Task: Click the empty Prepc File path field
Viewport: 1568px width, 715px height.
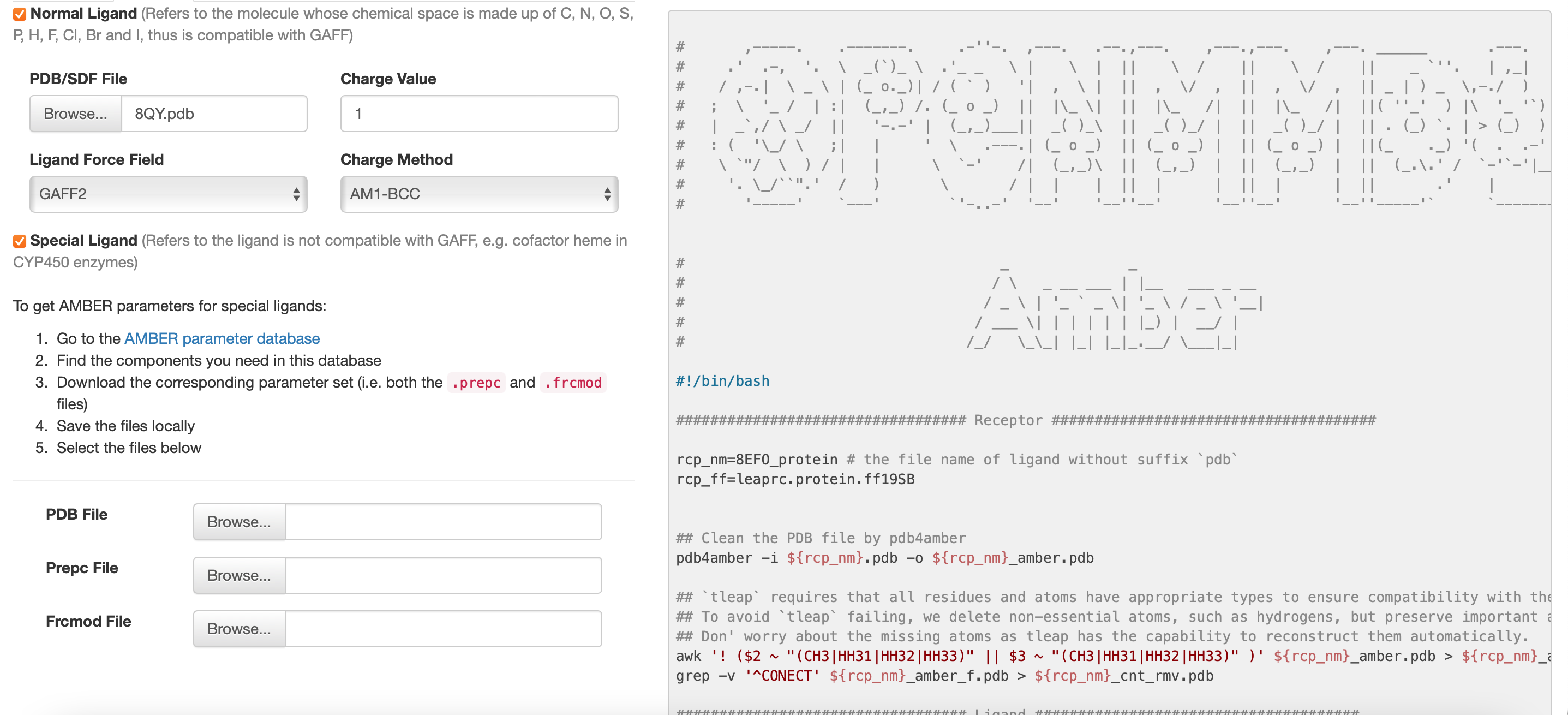Action: pyautogui.click(x=443, y=575)
